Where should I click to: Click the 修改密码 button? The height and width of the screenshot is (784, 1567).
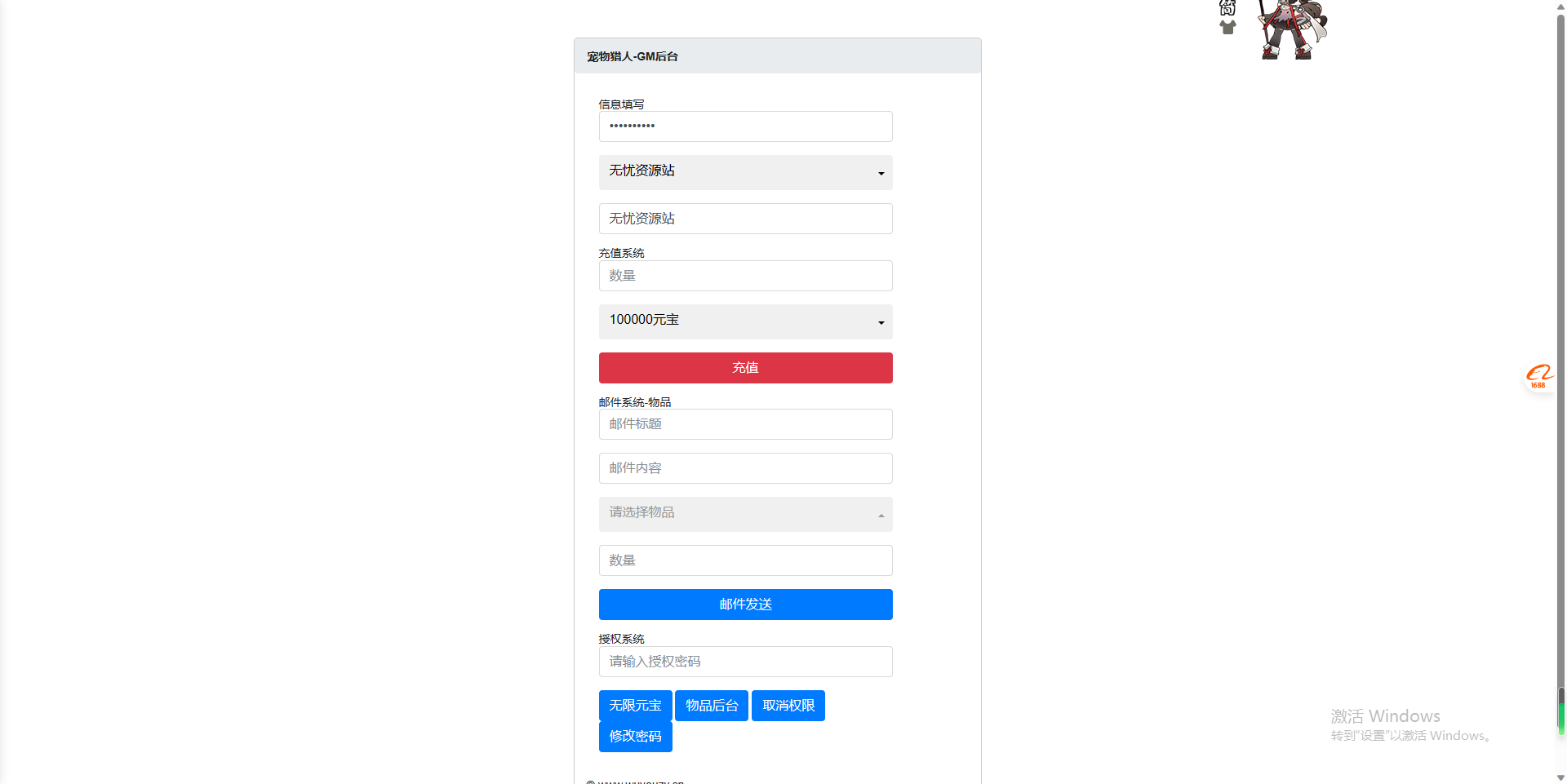(x=635, y=737)
